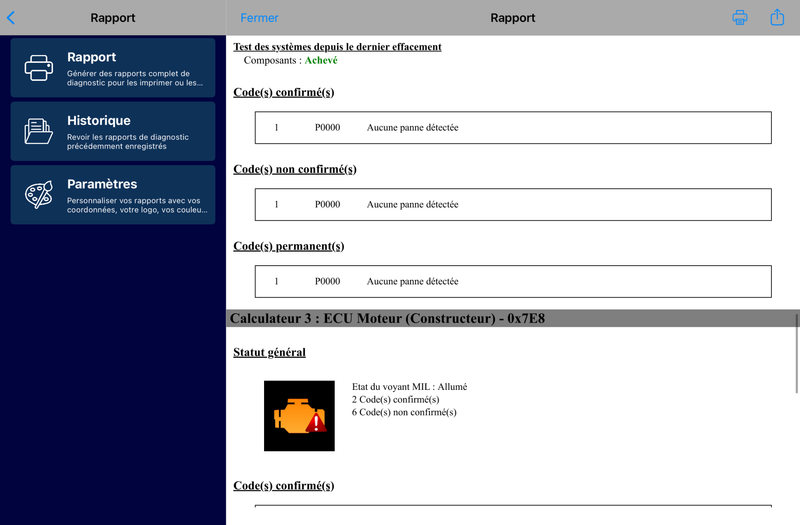Click the confirmed code P0000 row
The width and height of the screenshot is (800, 525).
[x=513, y=128]
